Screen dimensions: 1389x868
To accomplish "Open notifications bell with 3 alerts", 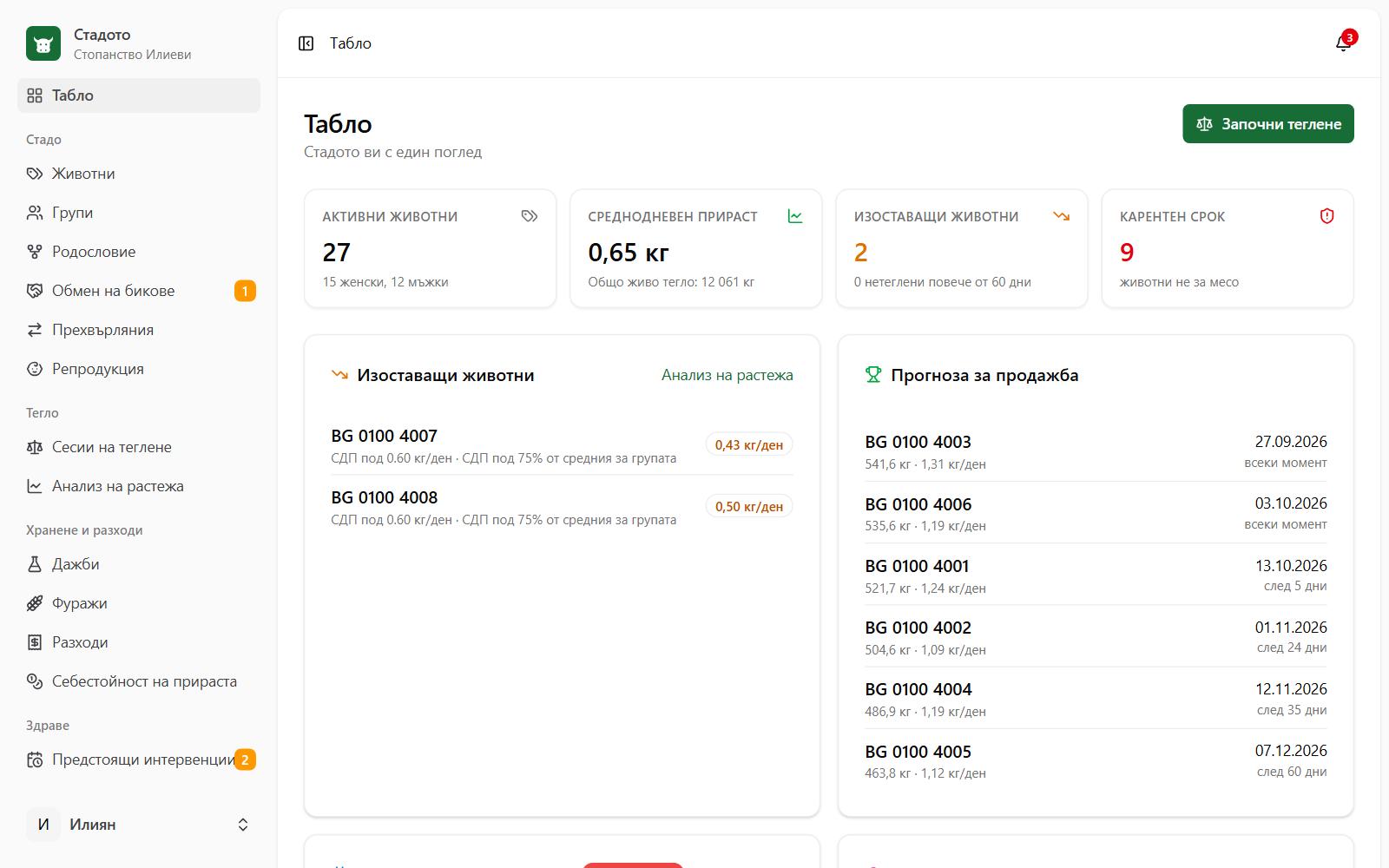I will 1343,43.
